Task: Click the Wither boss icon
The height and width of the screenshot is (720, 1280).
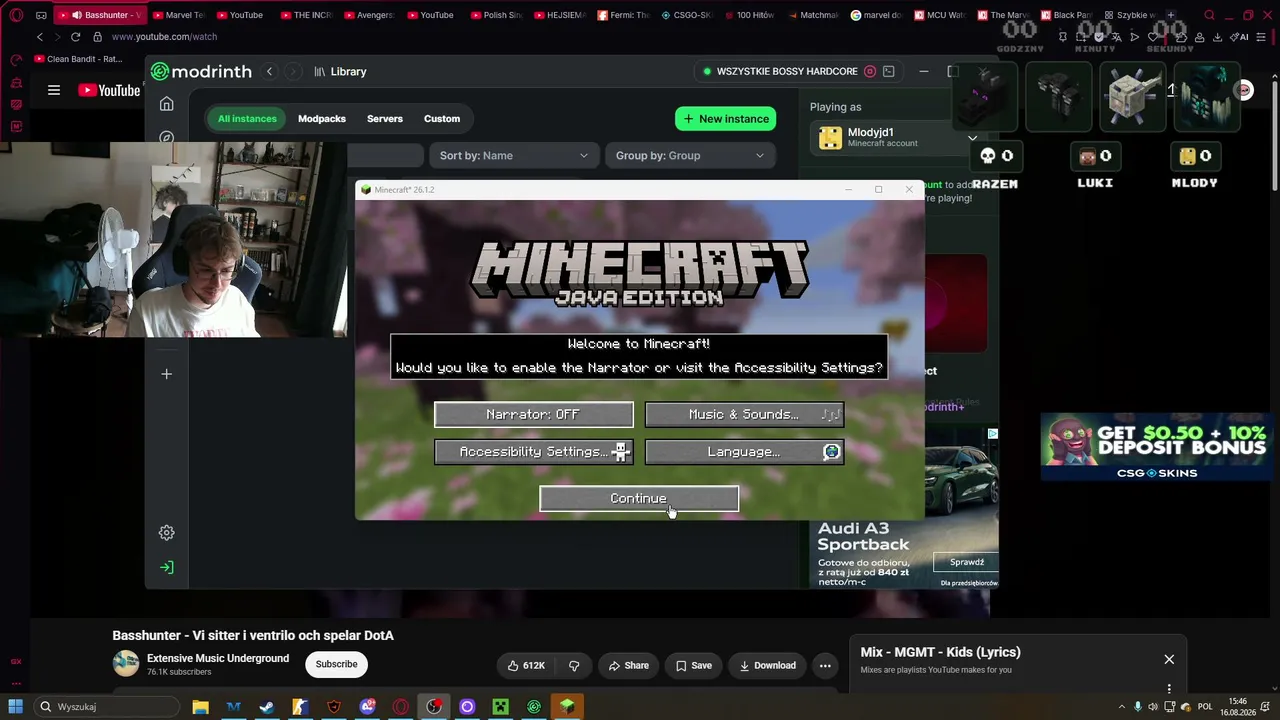Action: 1060,98
